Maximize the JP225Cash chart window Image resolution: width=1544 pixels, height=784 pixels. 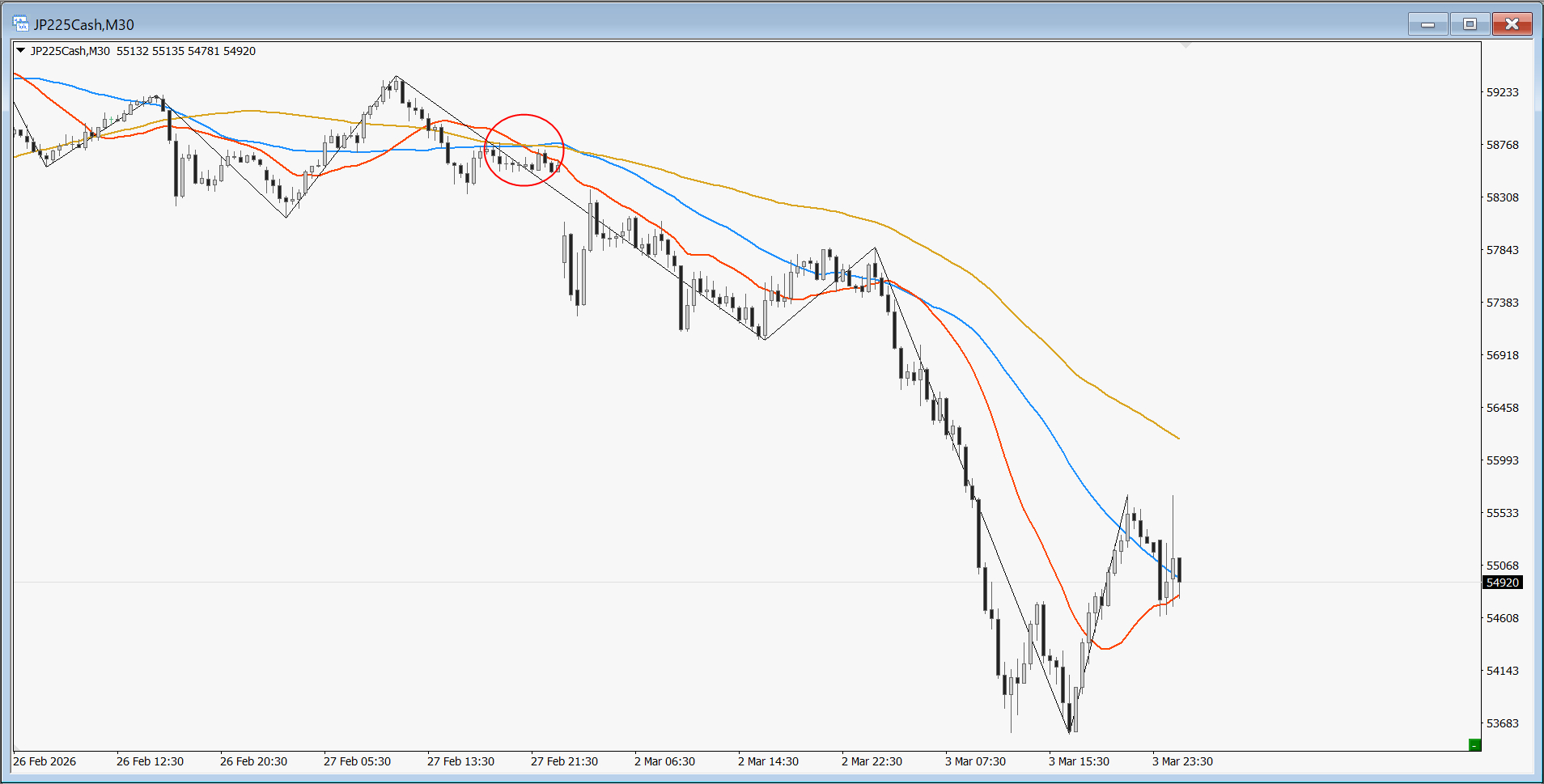pos(1470,24)
